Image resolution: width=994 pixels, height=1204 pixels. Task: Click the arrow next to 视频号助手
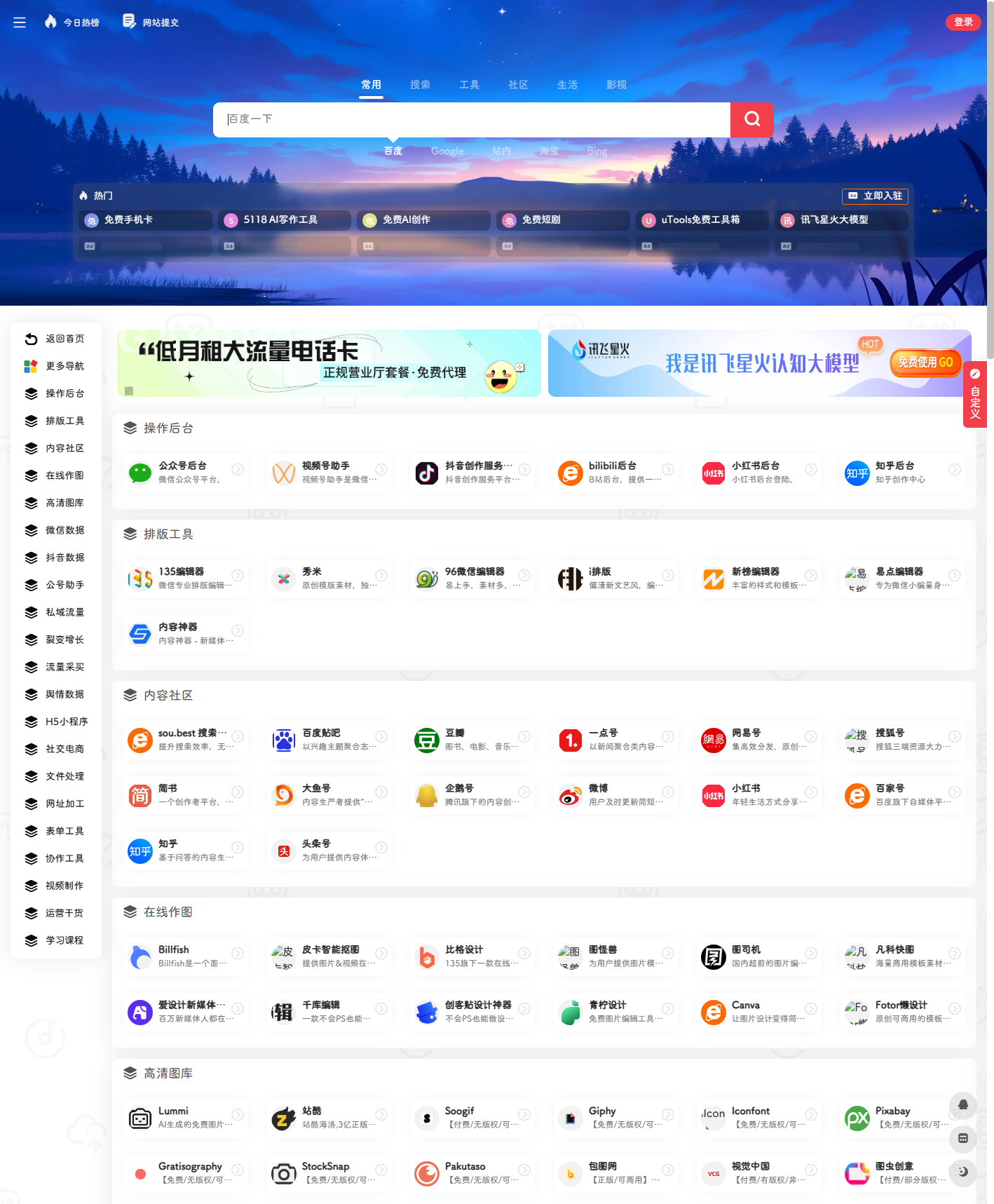381,469
